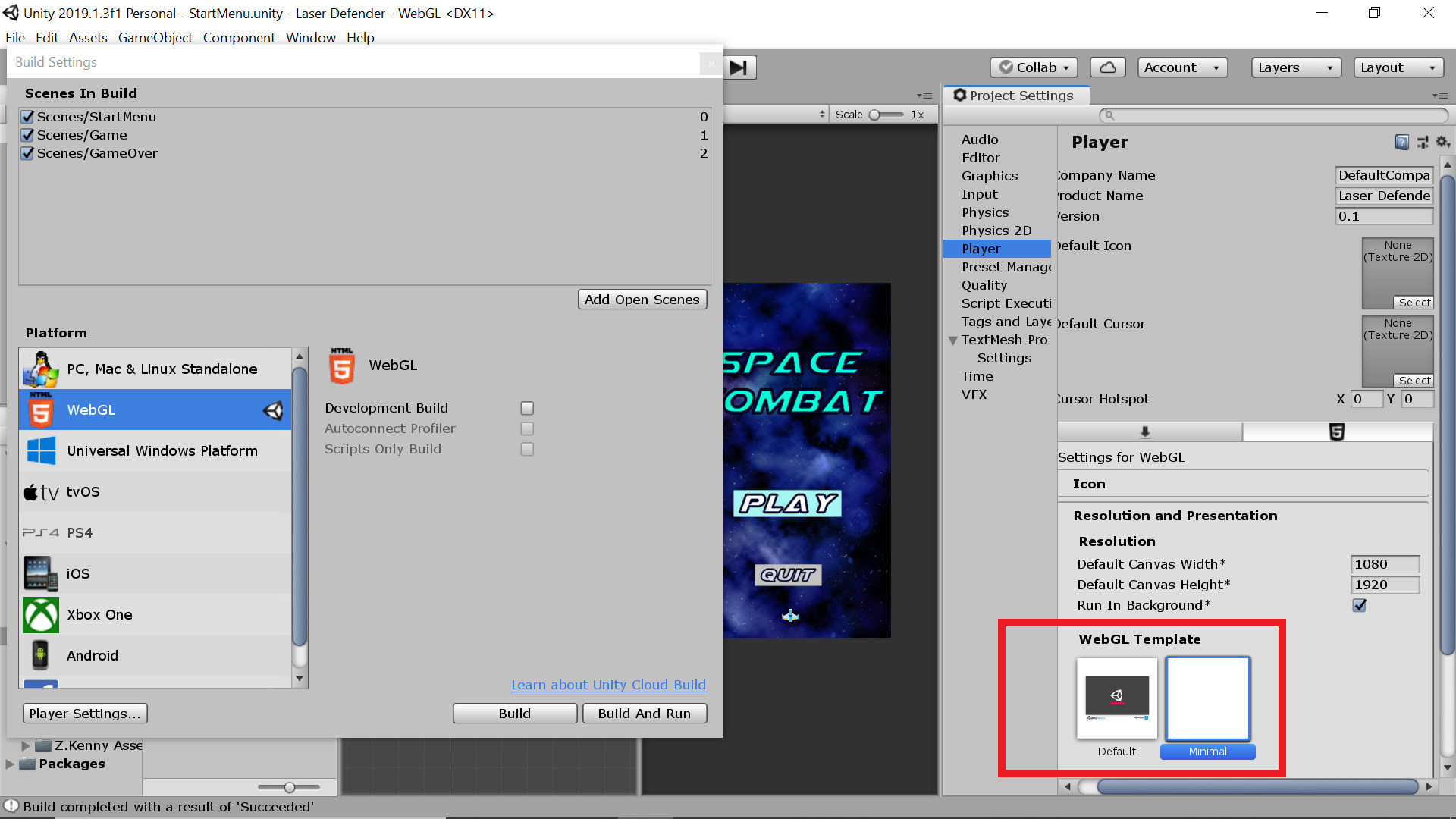The image size is (1456, 819).
Task: Select Quality in Project Settings sidebar
Action: [984, 285]
